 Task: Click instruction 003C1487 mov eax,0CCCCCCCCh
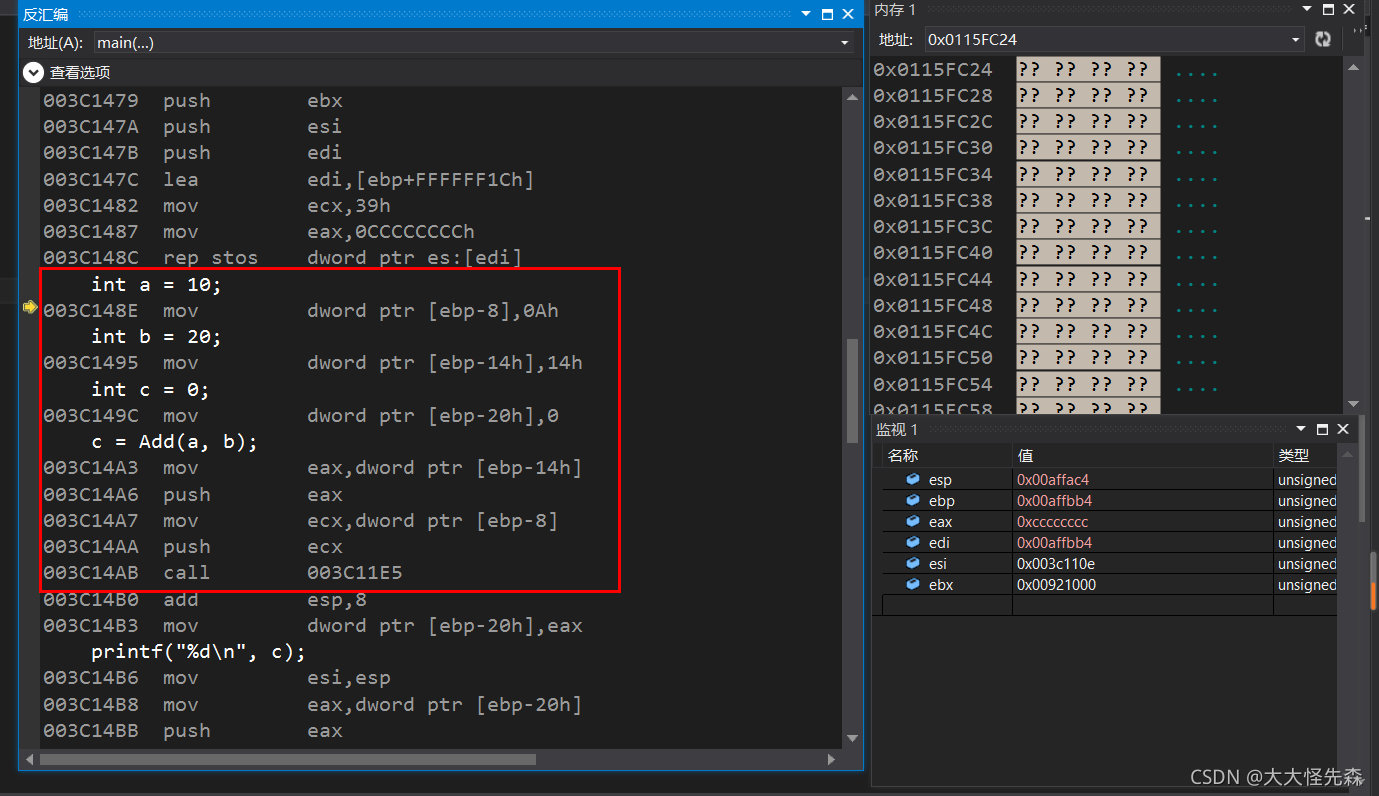pos(258,232)
